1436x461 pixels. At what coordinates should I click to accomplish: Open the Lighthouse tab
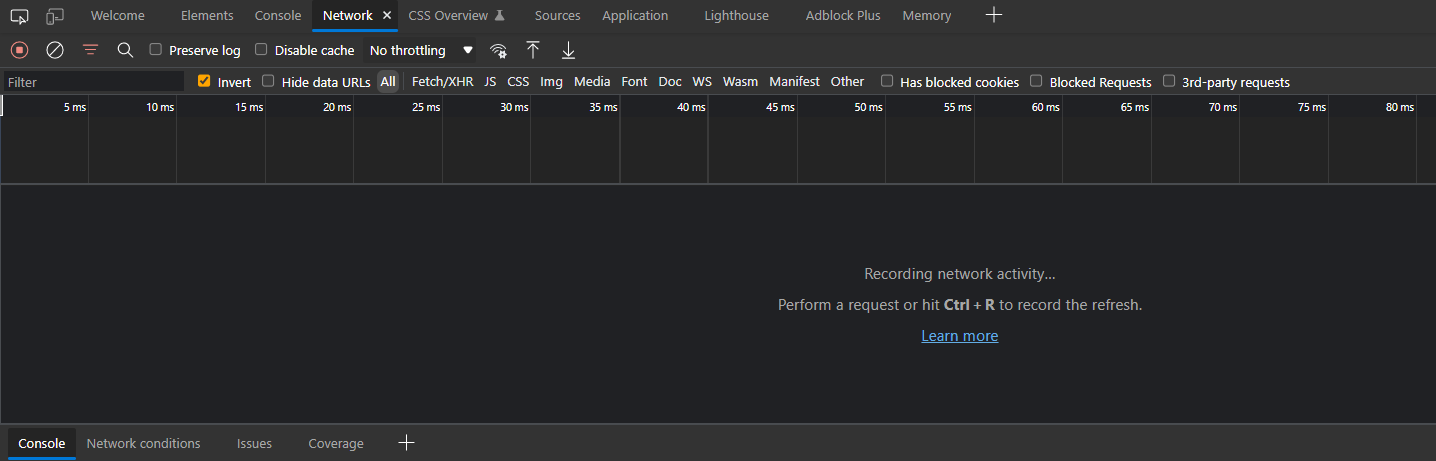tap(736, 15)
